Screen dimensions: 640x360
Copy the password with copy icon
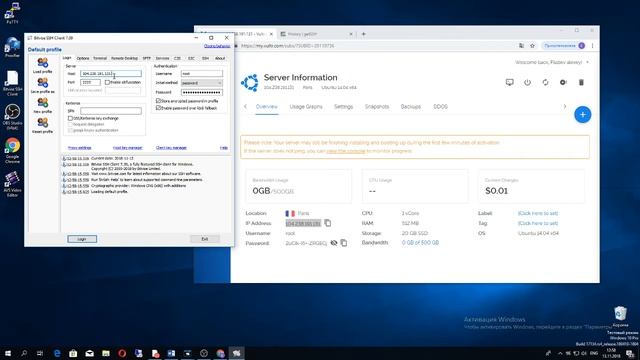tap(344, 243)
